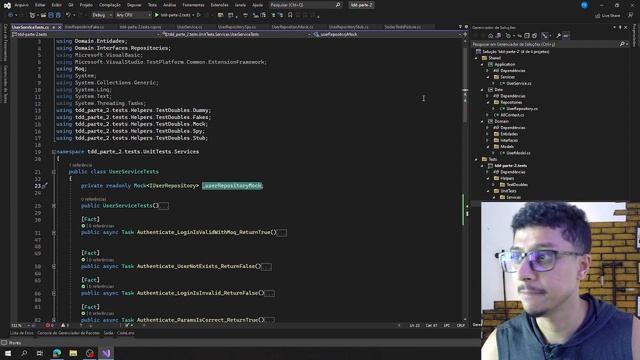The width and height of the screenshot is (640, 360).
Task: Click the bookmark toolbar icon
Action: [x=290, y=15]
